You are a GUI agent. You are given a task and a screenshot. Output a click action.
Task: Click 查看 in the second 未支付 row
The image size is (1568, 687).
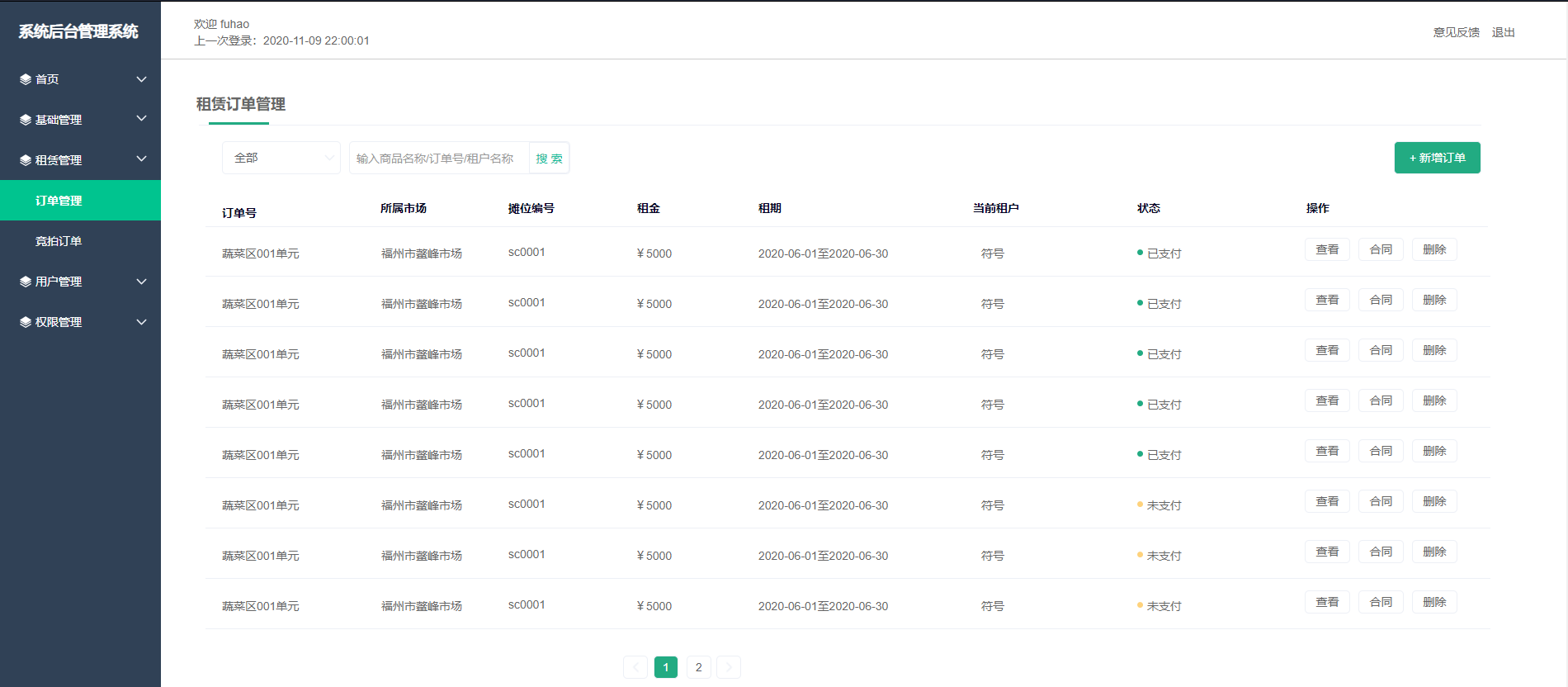[x=1327, y=552]
